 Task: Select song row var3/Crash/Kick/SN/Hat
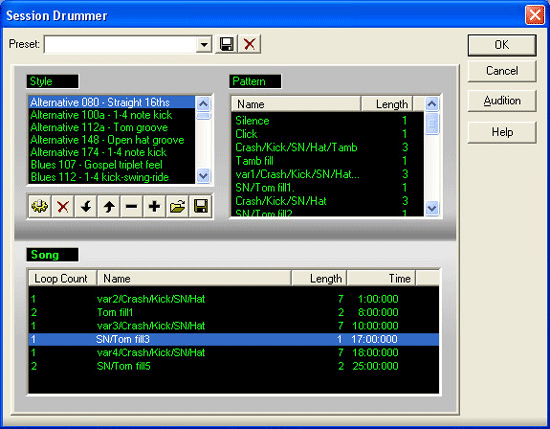click(x=234, y=326)
